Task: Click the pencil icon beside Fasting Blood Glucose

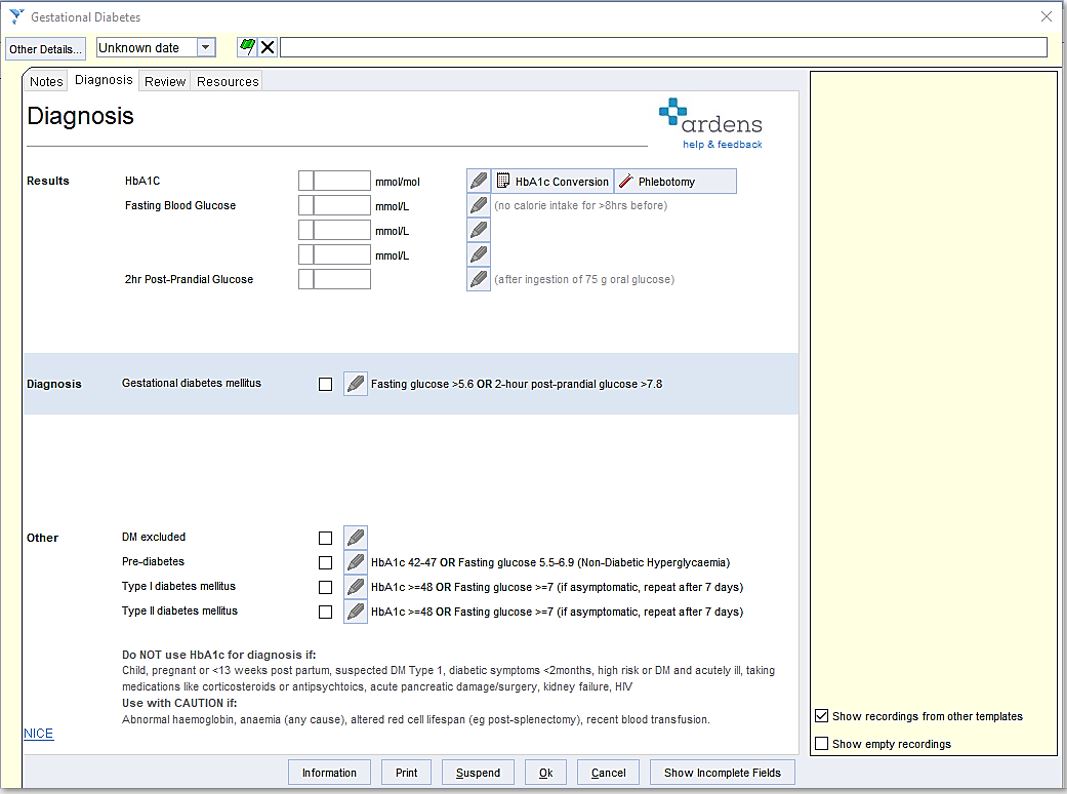Action: click(x=478, y=205)
